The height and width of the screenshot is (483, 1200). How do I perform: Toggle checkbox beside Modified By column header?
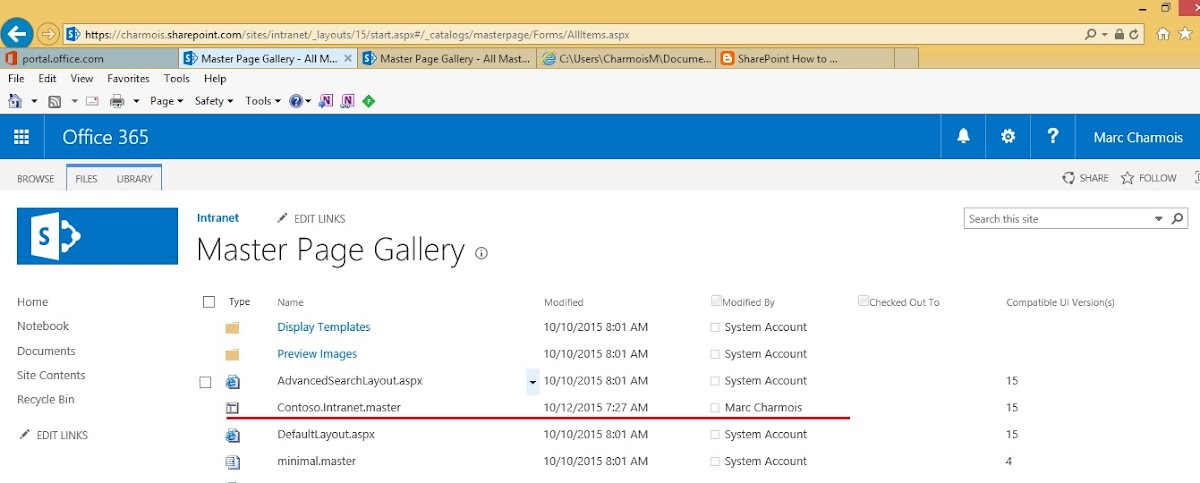tap(716, 300)
